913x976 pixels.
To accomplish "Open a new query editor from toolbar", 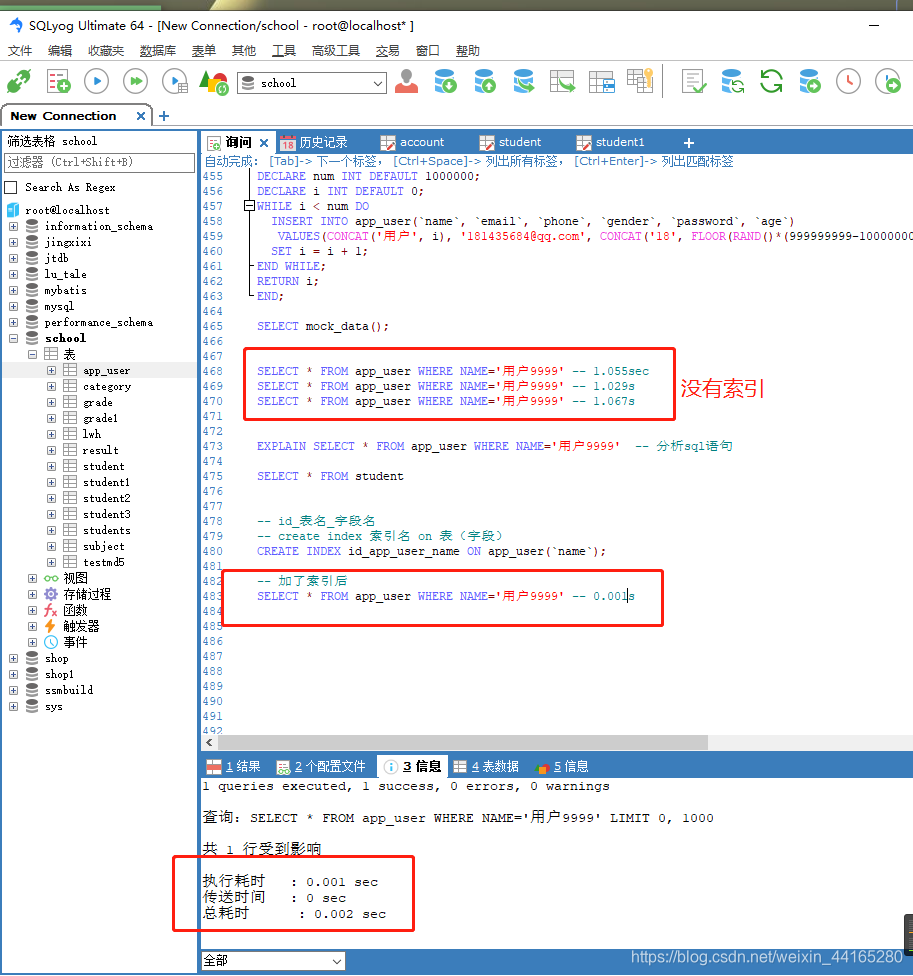I will click(x=59, y=82).
